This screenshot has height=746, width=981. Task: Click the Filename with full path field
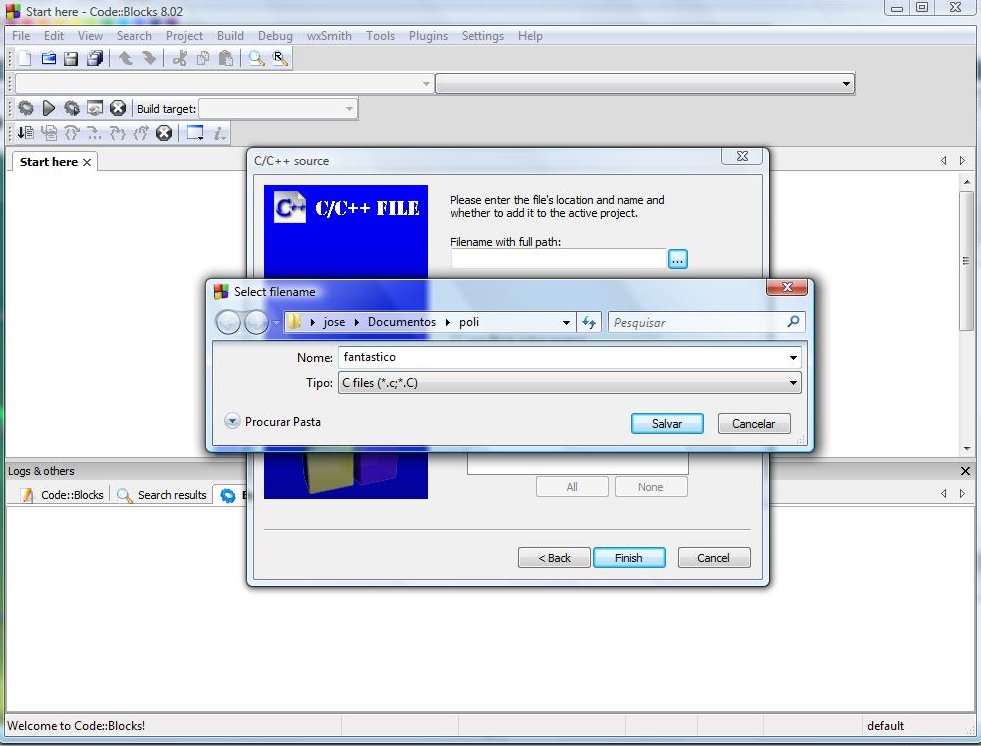pyautogui.click(x=558, y=258)
